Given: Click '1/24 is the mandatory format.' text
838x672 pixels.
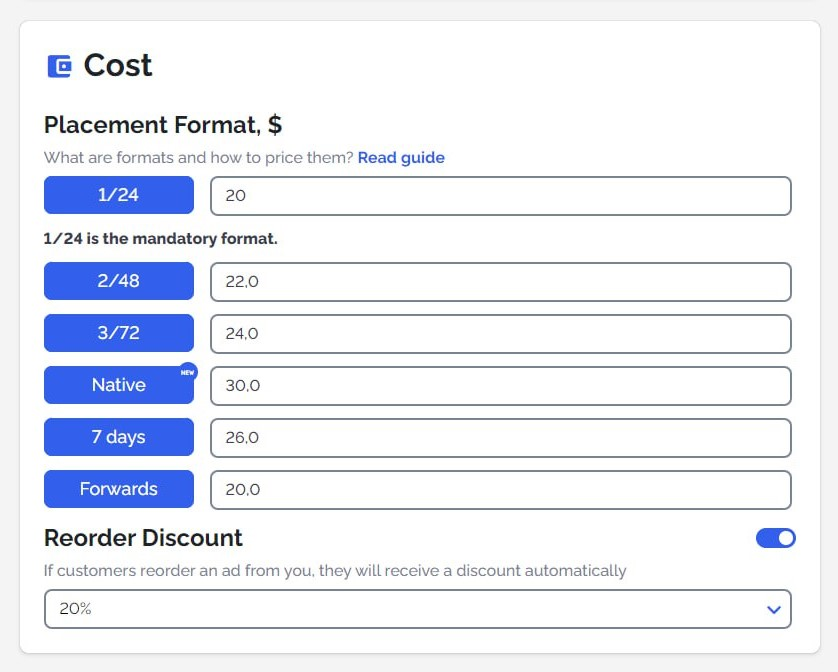Looking at the screenshot, I should tap(160, 238).
